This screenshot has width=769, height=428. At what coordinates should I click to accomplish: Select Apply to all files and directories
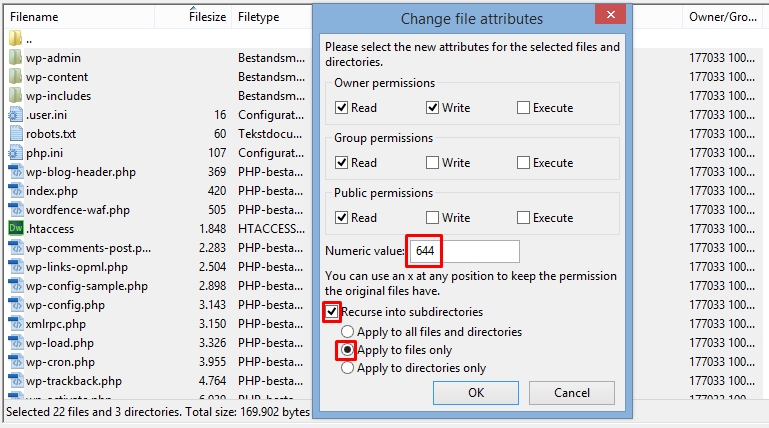coord(347,331)
